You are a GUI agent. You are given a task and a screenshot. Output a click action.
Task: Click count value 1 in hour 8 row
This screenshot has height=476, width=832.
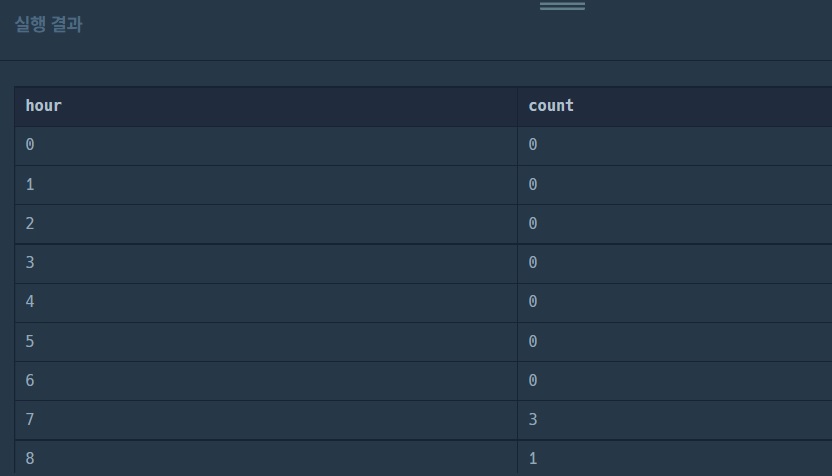(x=675, y=457)
